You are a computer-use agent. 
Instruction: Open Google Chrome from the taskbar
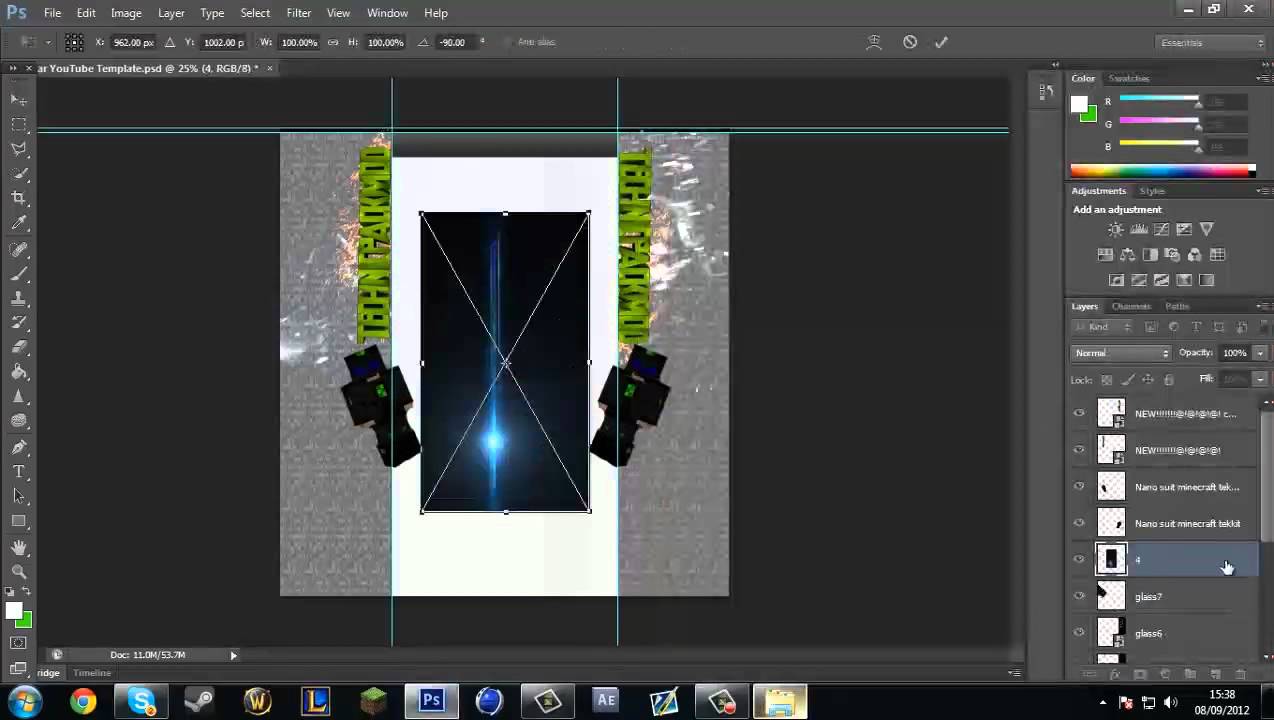[83, 701]
